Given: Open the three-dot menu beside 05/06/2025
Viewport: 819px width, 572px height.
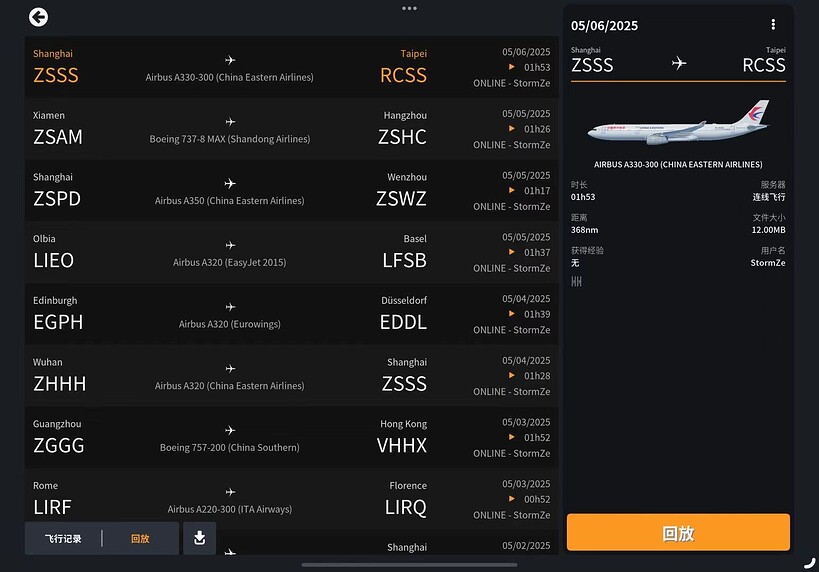Looking at the screenshot, I should [x=773, y=25].
